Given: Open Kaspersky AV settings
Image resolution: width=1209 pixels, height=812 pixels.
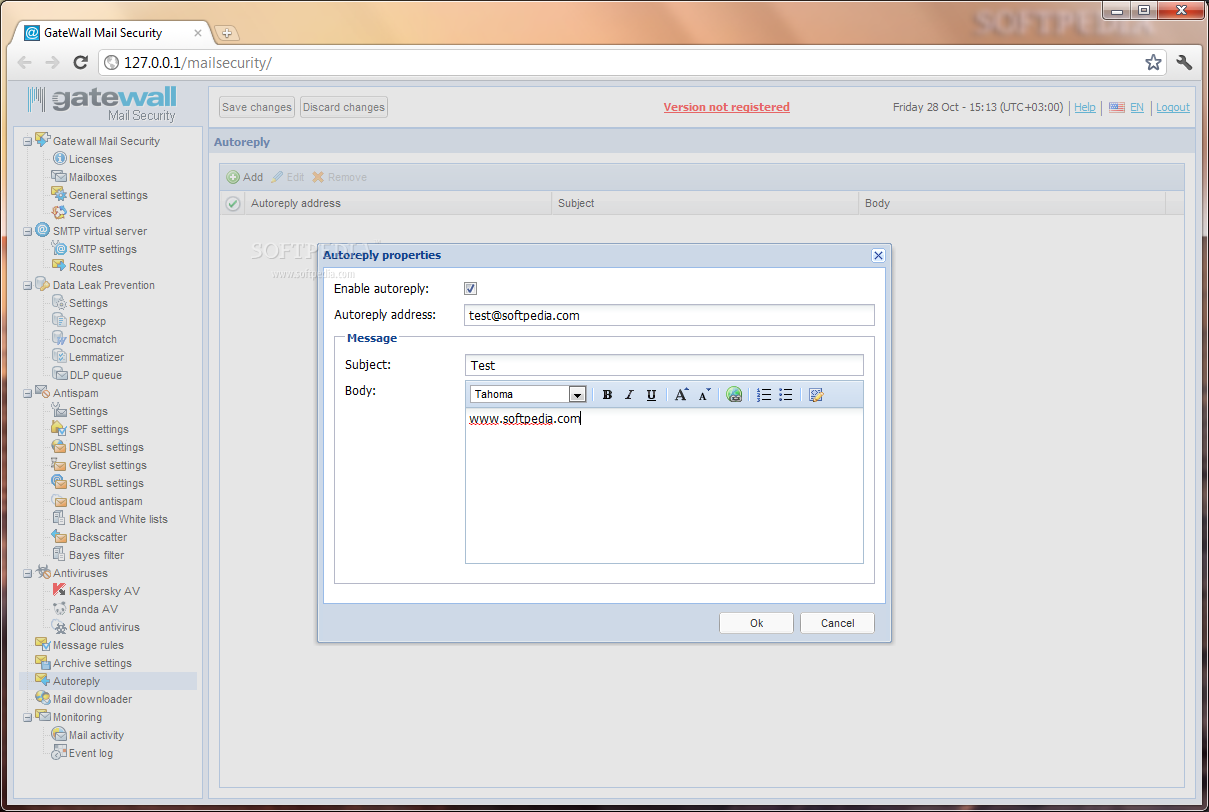Looking at the screenshot, I should 104,591.
